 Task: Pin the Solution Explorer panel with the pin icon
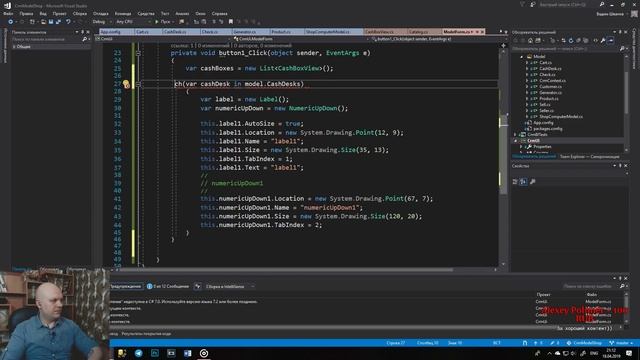click(620, 32)
